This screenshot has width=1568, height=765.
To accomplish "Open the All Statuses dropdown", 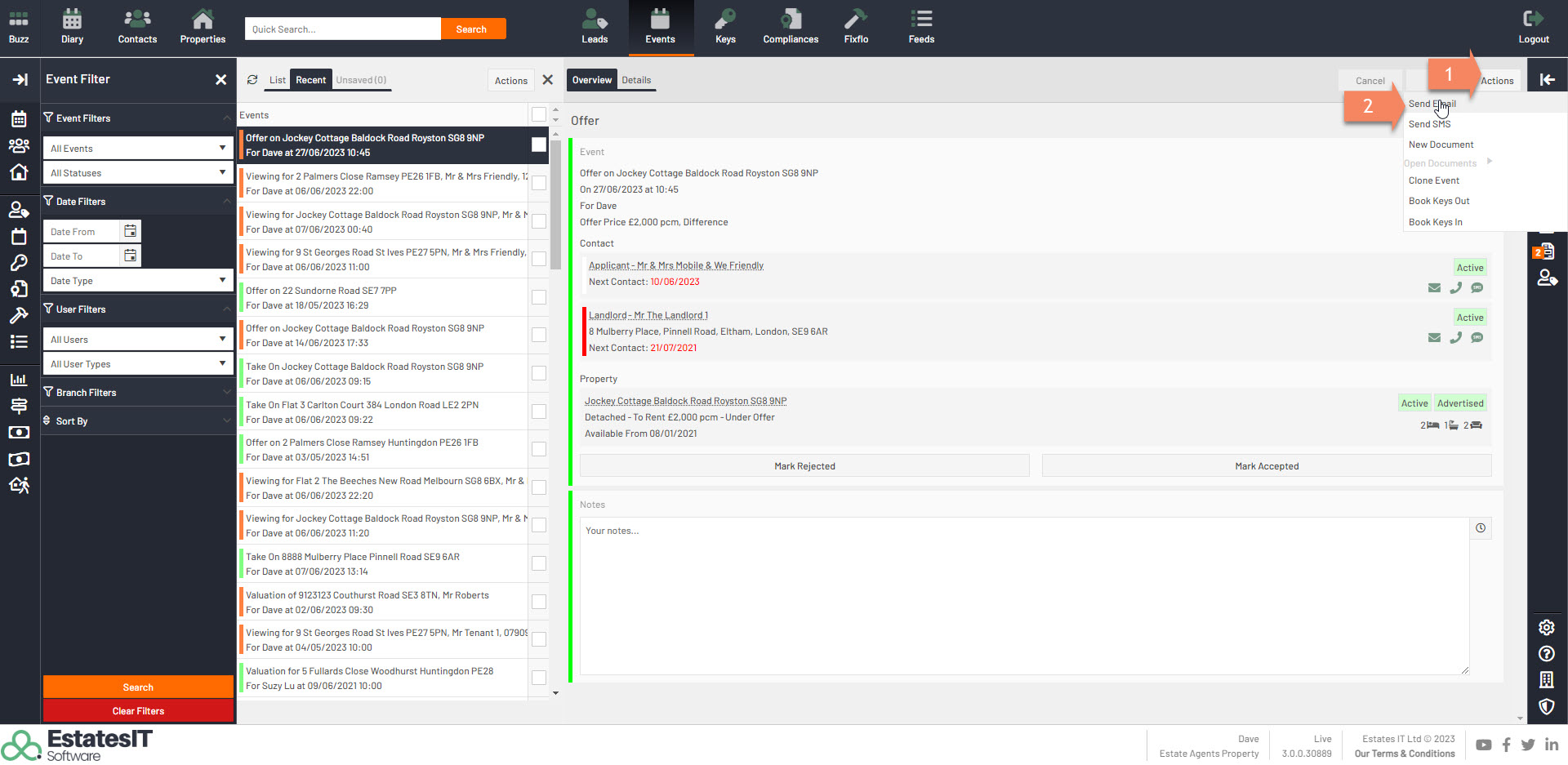I will click(x=137, y=173).
